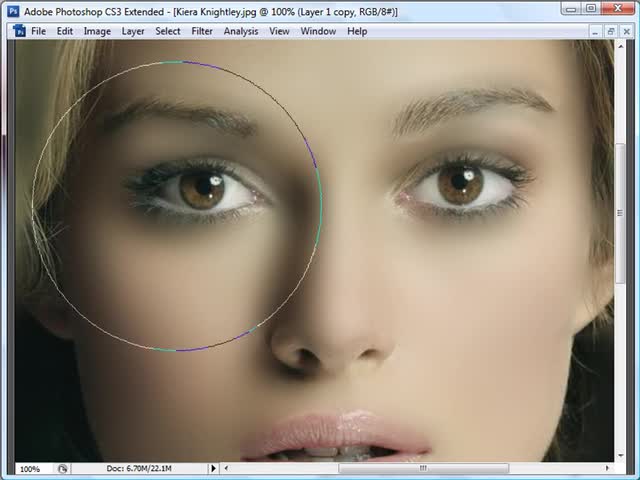Click the vertical scrollbar up arrow
The image size is (640, 480).
click(619, 48)
